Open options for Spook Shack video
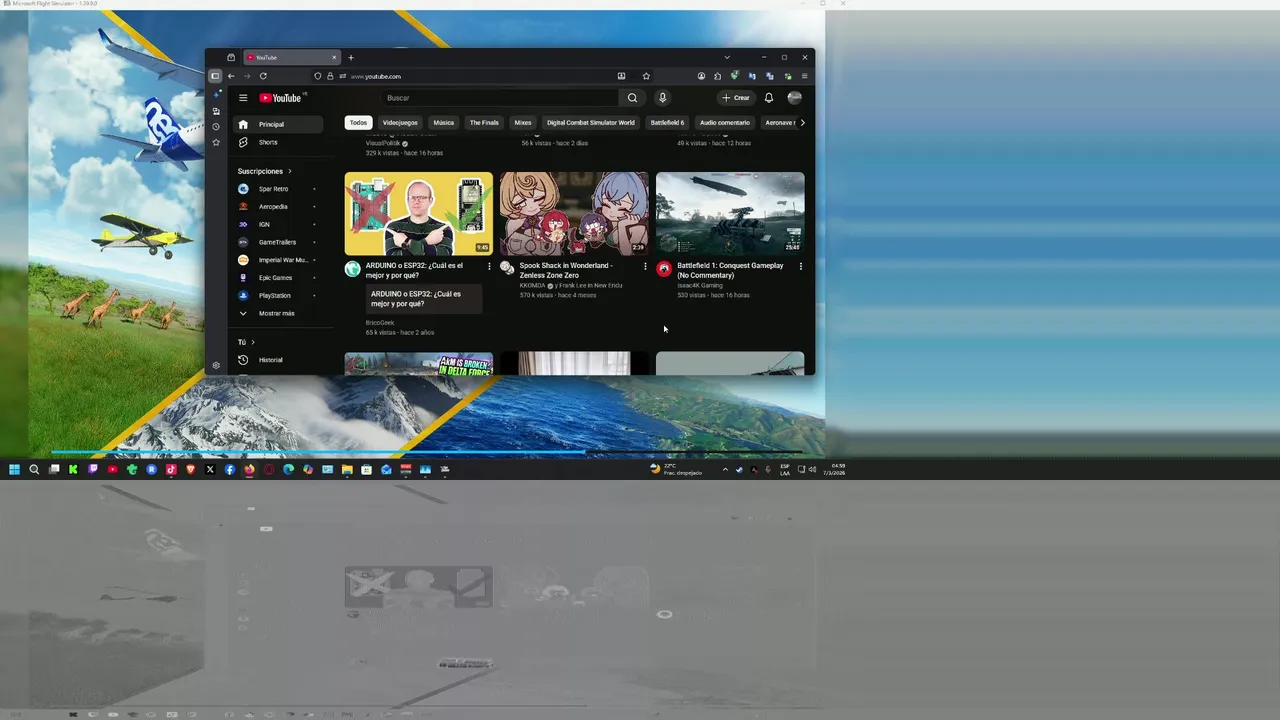This screenshot has height=720, width=1280. [x=645, y=266]
